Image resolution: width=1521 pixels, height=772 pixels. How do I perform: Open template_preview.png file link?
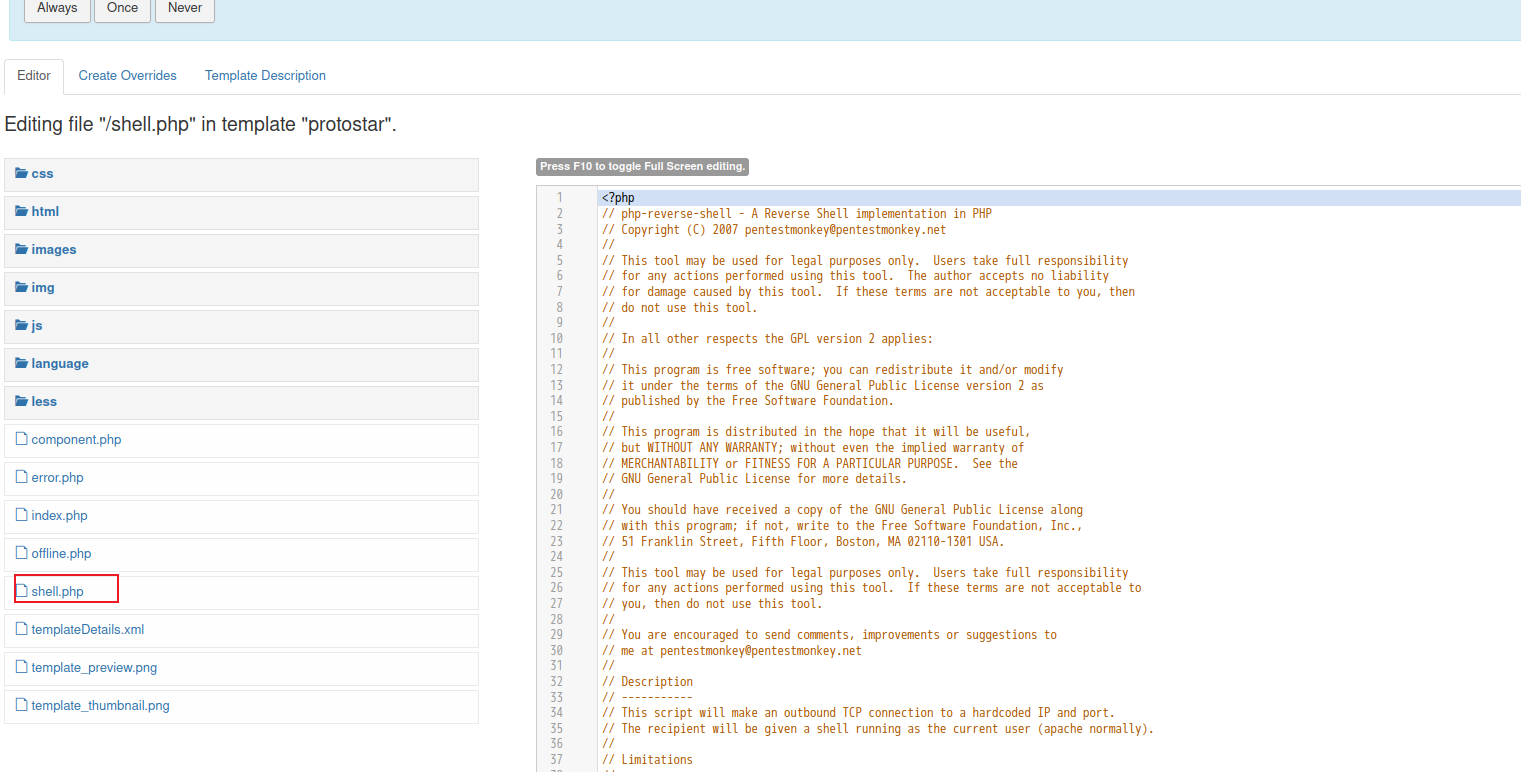click(x=94, y=667)
